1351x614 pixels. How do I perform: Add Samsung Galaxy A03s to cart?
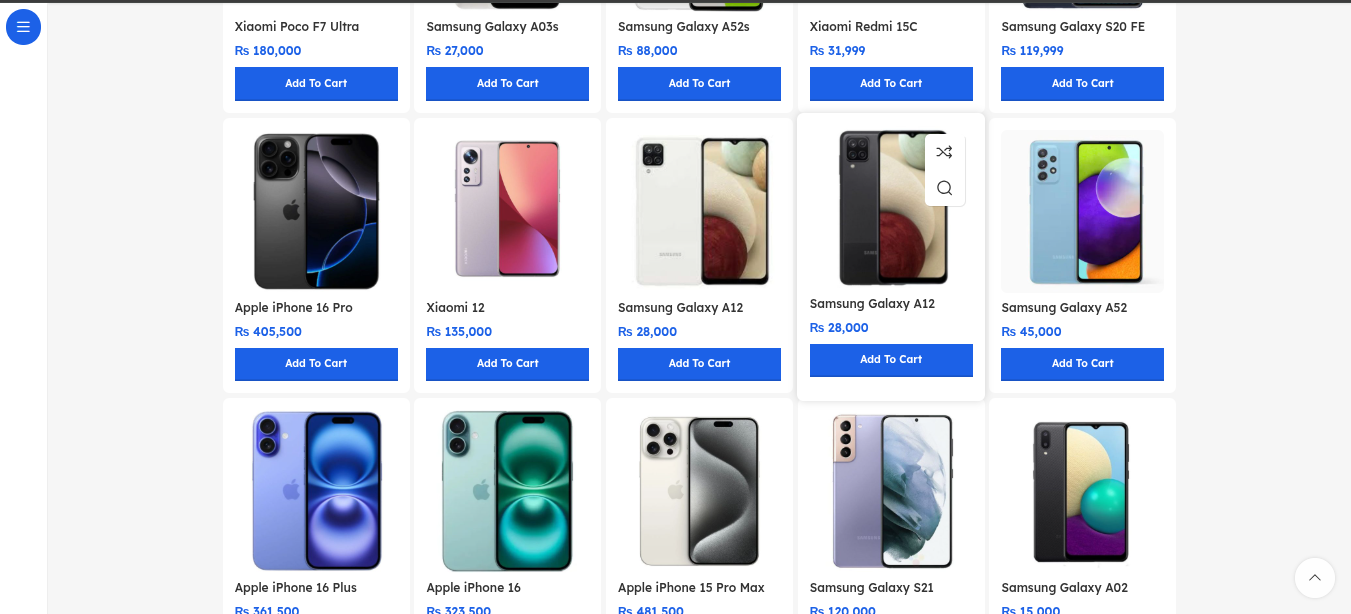coord(507,84)
